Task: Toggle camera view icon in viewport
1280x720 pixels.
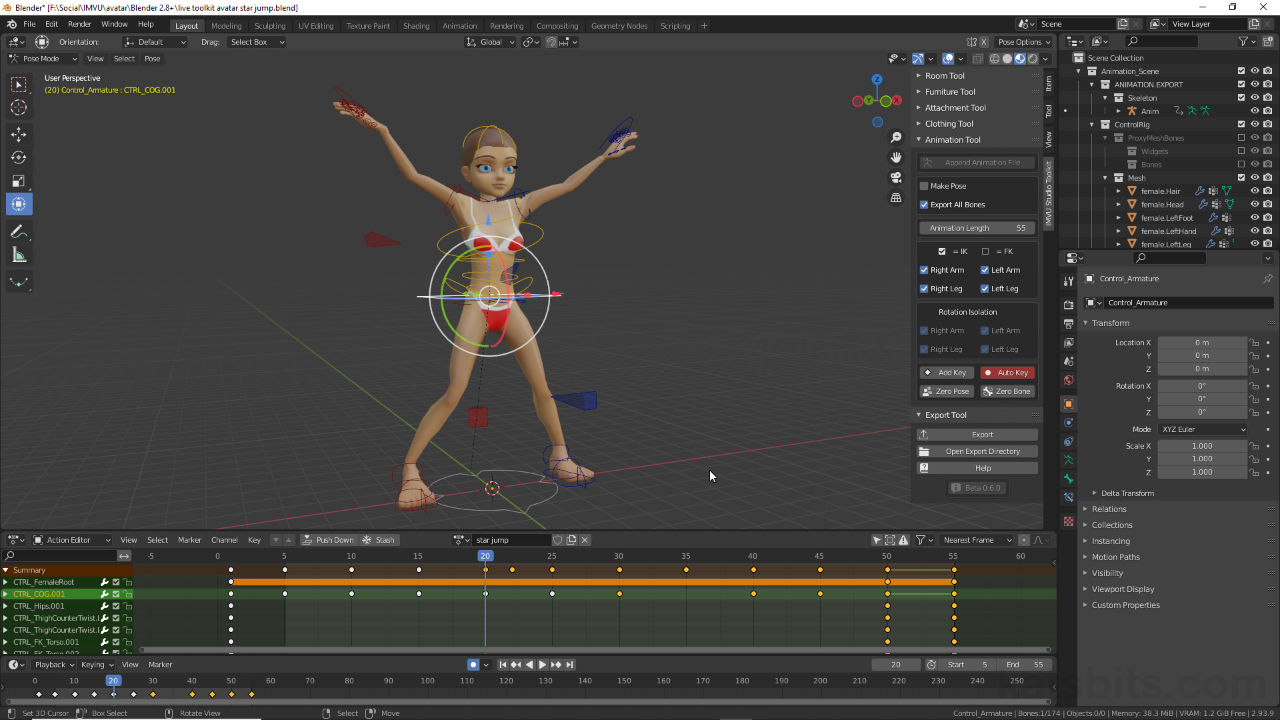Action: pos(896,177)
